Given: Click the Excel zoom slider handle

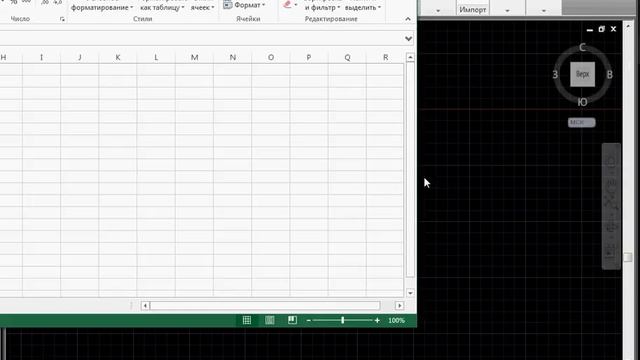Looking at the screenshot, I should 342,320.
